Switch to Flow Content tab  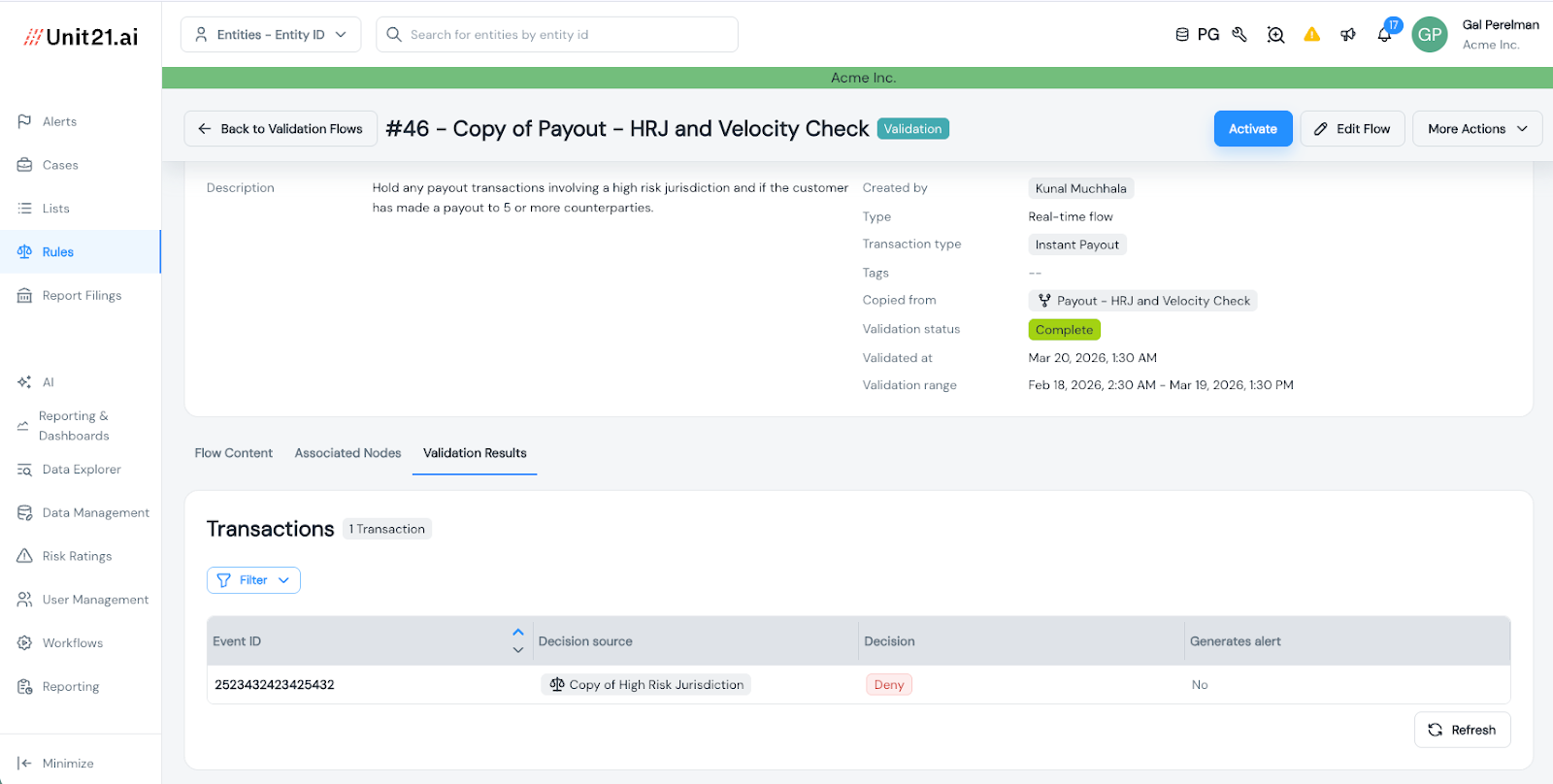tap(234, 453)
